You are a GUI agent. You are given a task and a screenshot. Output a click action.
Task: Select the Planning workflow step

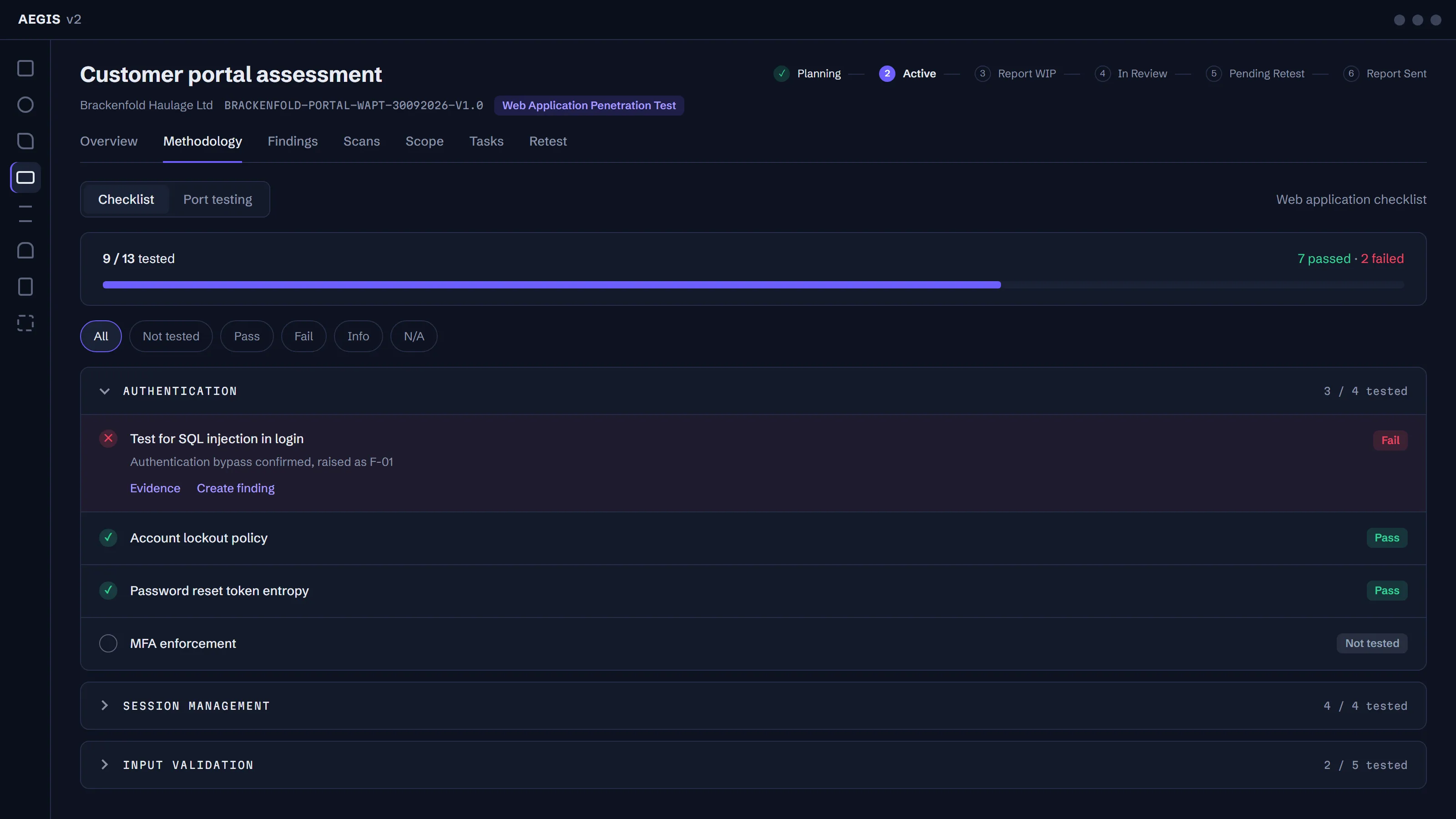click(807, 73)
